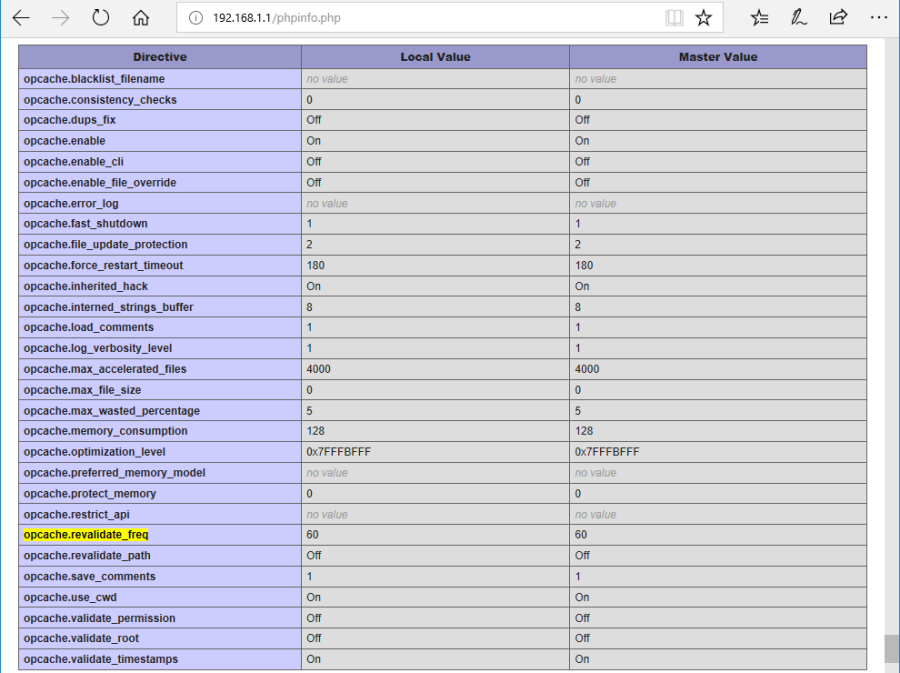Click the address bar URL 192.168.1.1/phpinfo.php

(x=277, y=18)
